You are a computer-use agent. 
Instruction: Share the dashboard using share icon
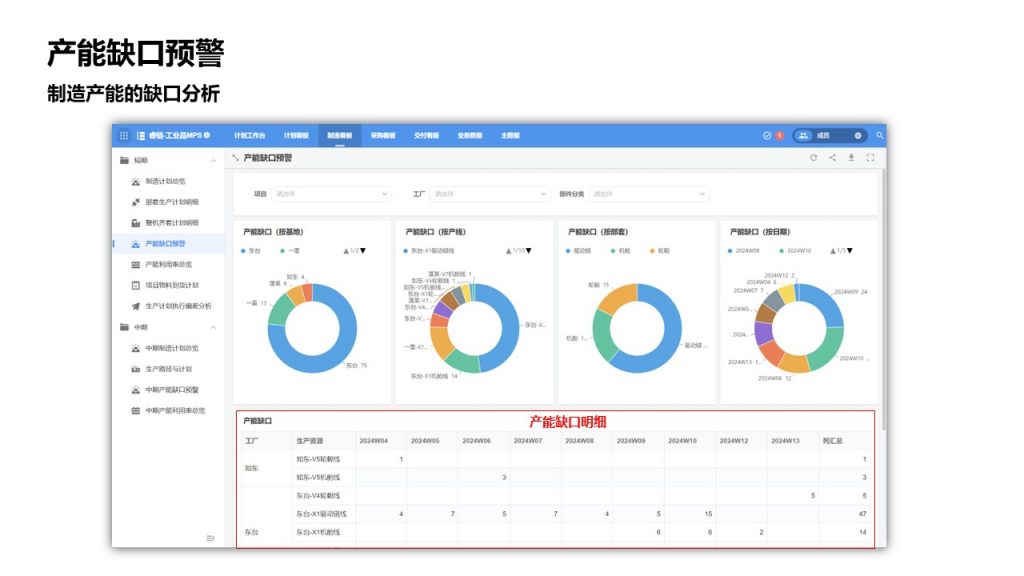coord(832,157)
